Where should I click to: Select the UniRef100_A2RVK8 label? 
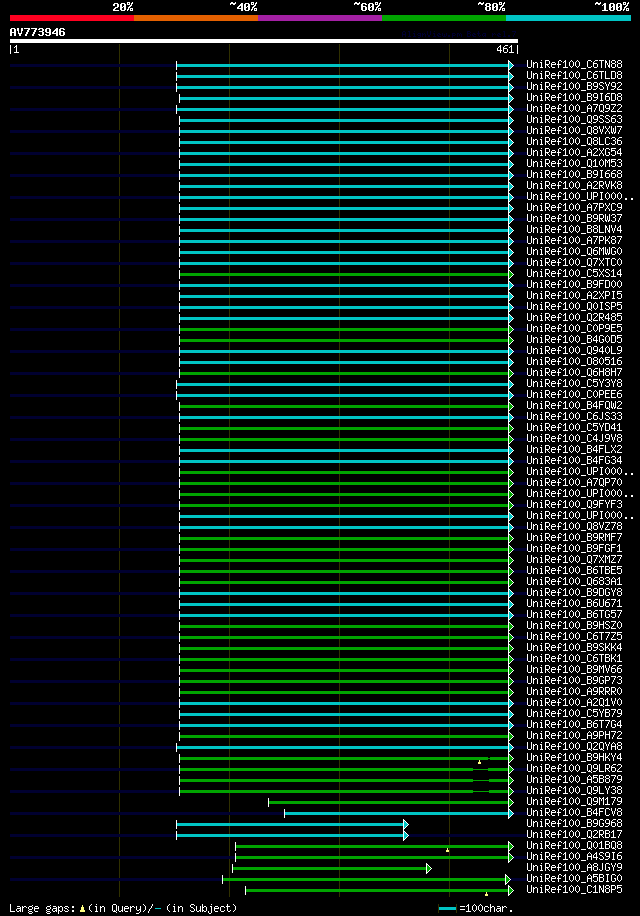coord(574,186)
